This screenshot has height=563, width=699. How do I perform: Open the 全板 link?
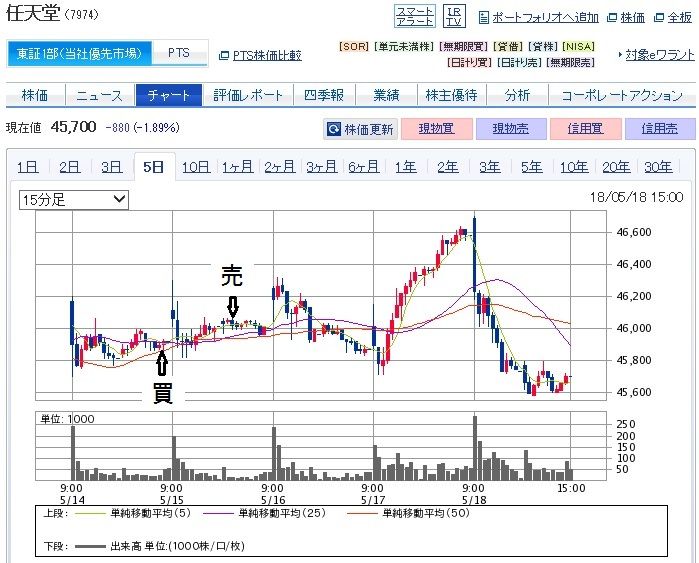pyautogui.click(x=679, y=18)
